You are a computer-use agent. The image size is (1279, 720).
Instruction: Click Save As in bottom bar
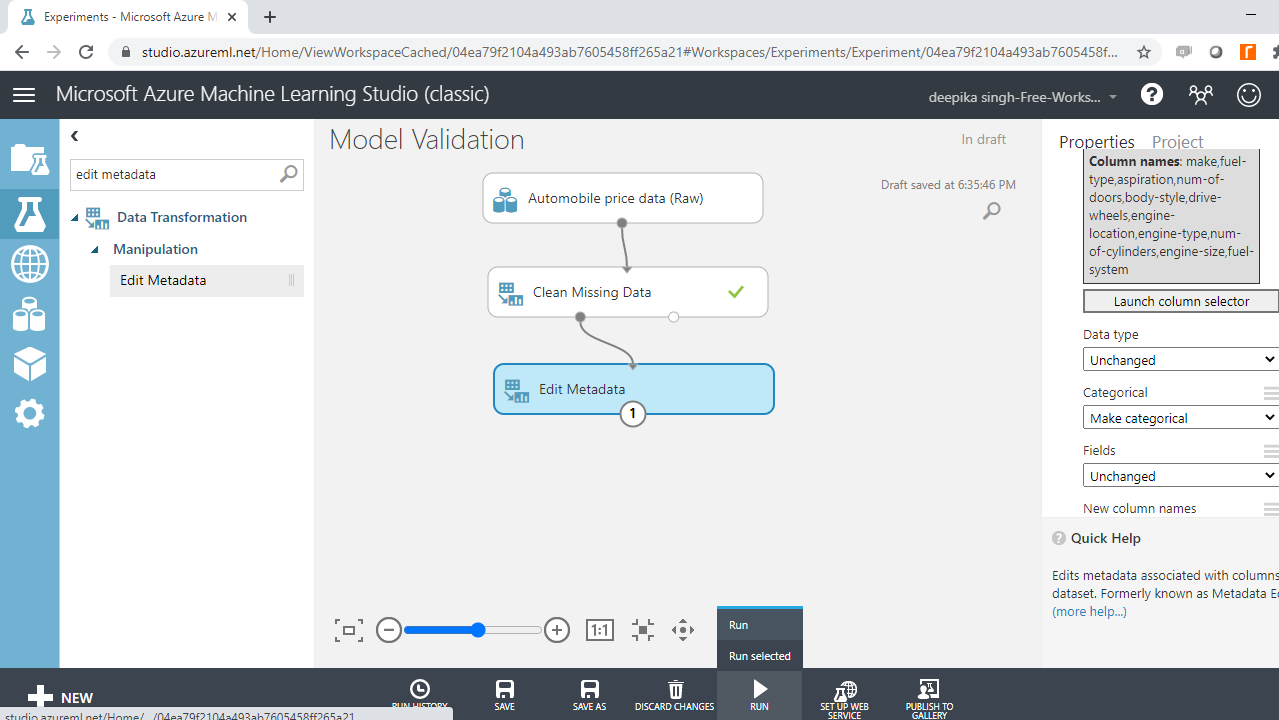click(x=590, y=695)
